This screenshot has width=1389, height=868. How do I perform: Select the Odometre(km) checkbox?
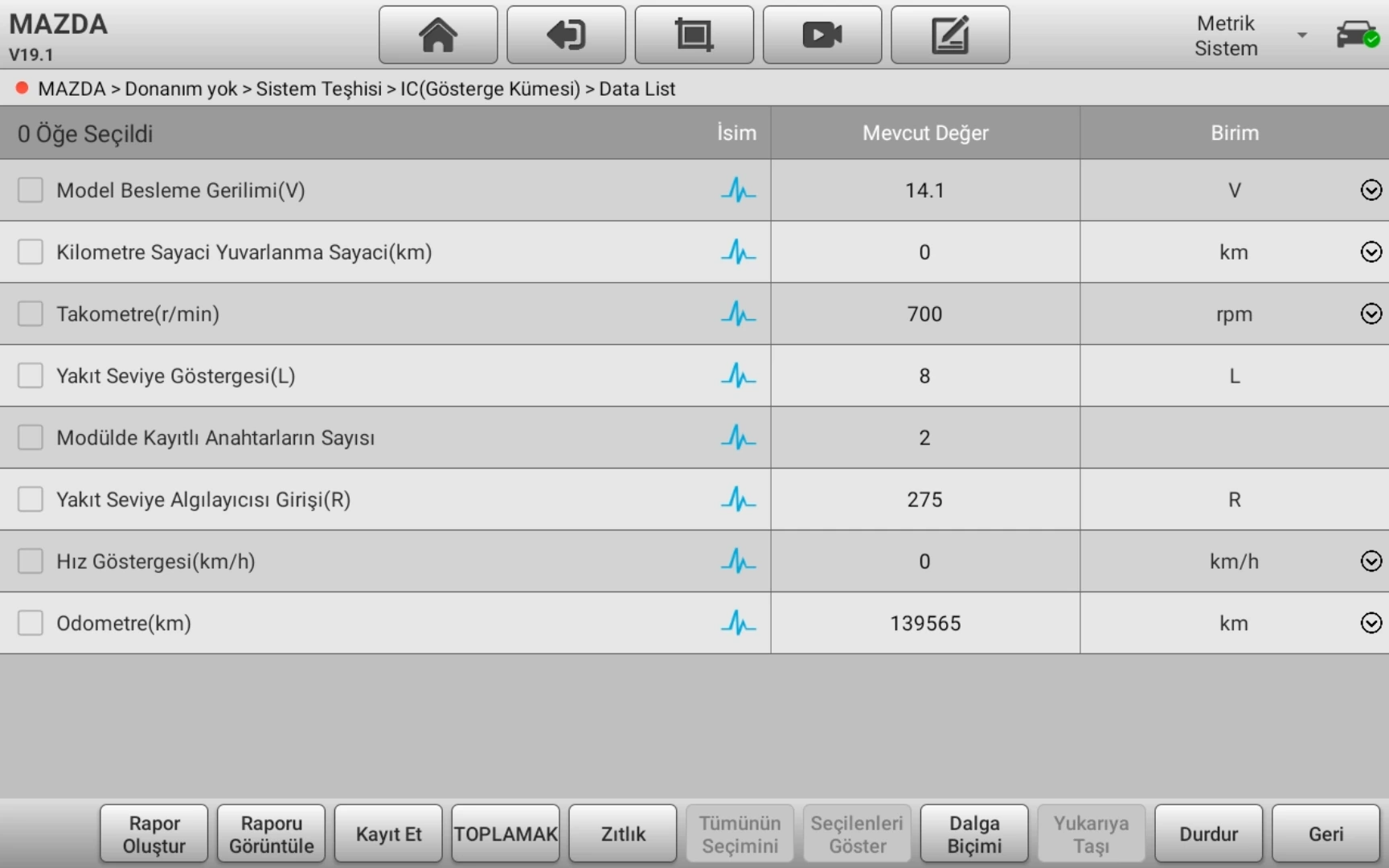(31, 623)
